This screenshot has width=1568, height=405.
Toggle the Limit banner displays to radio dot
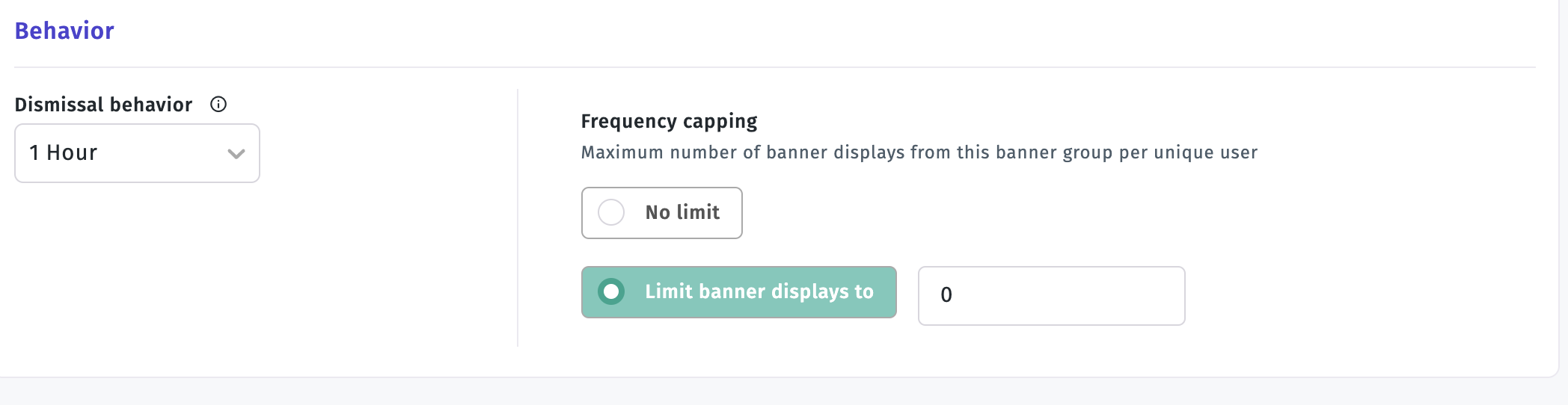[x=611, y=291]
